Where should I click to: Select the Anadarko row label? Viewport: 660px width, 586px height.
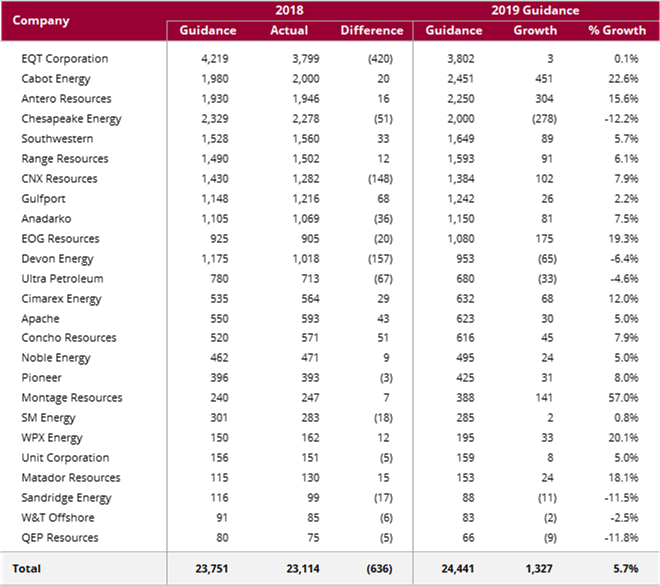[x=46, y=219]
